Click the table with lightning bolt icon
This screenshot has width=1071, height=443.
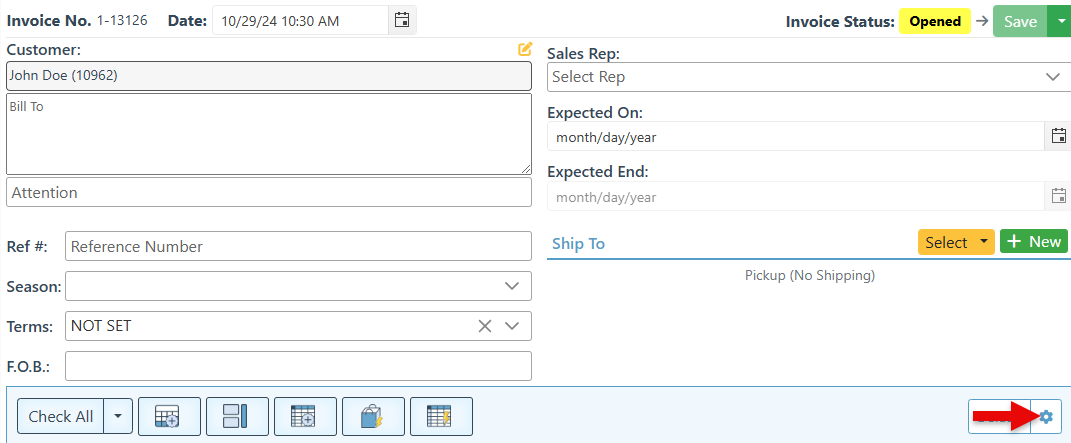[x=441, y=416]
